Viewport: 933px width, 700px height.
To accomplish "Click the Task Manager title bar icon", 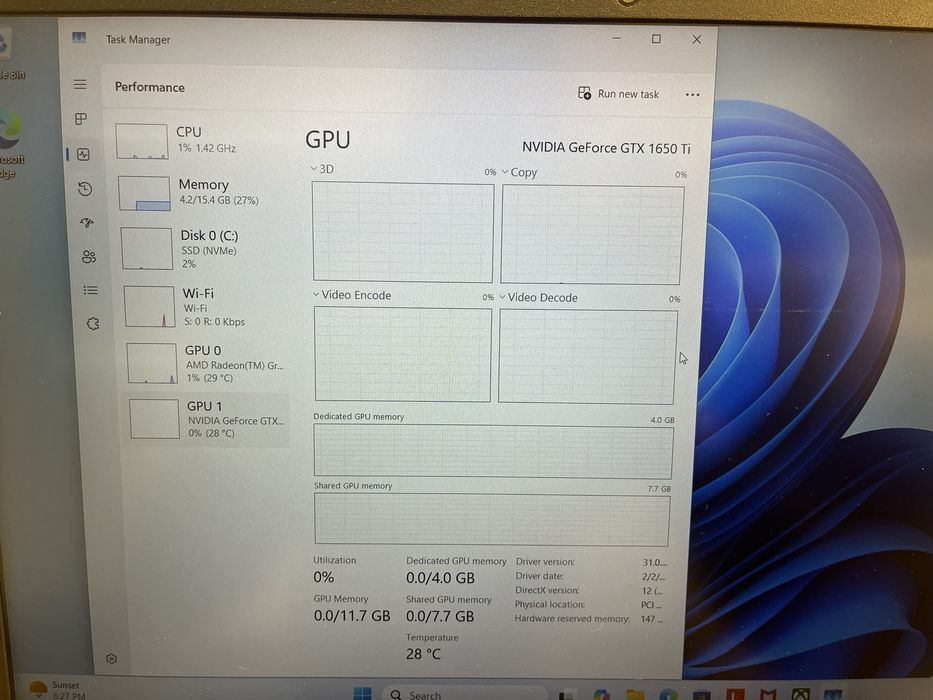I will [x=79, y=38].
